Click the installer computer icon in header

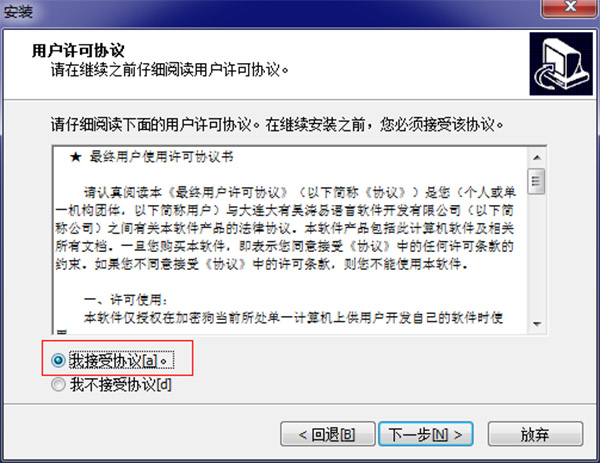tap(561, 64)
